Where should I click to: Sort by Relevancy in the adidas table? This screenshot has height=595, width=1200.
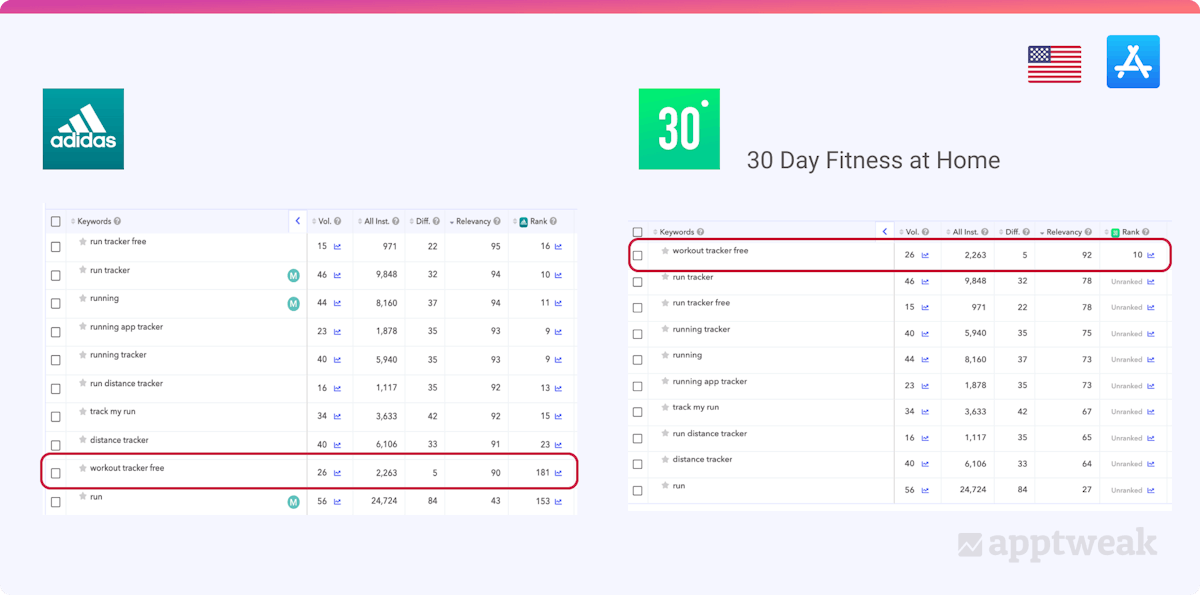(473, 222)
